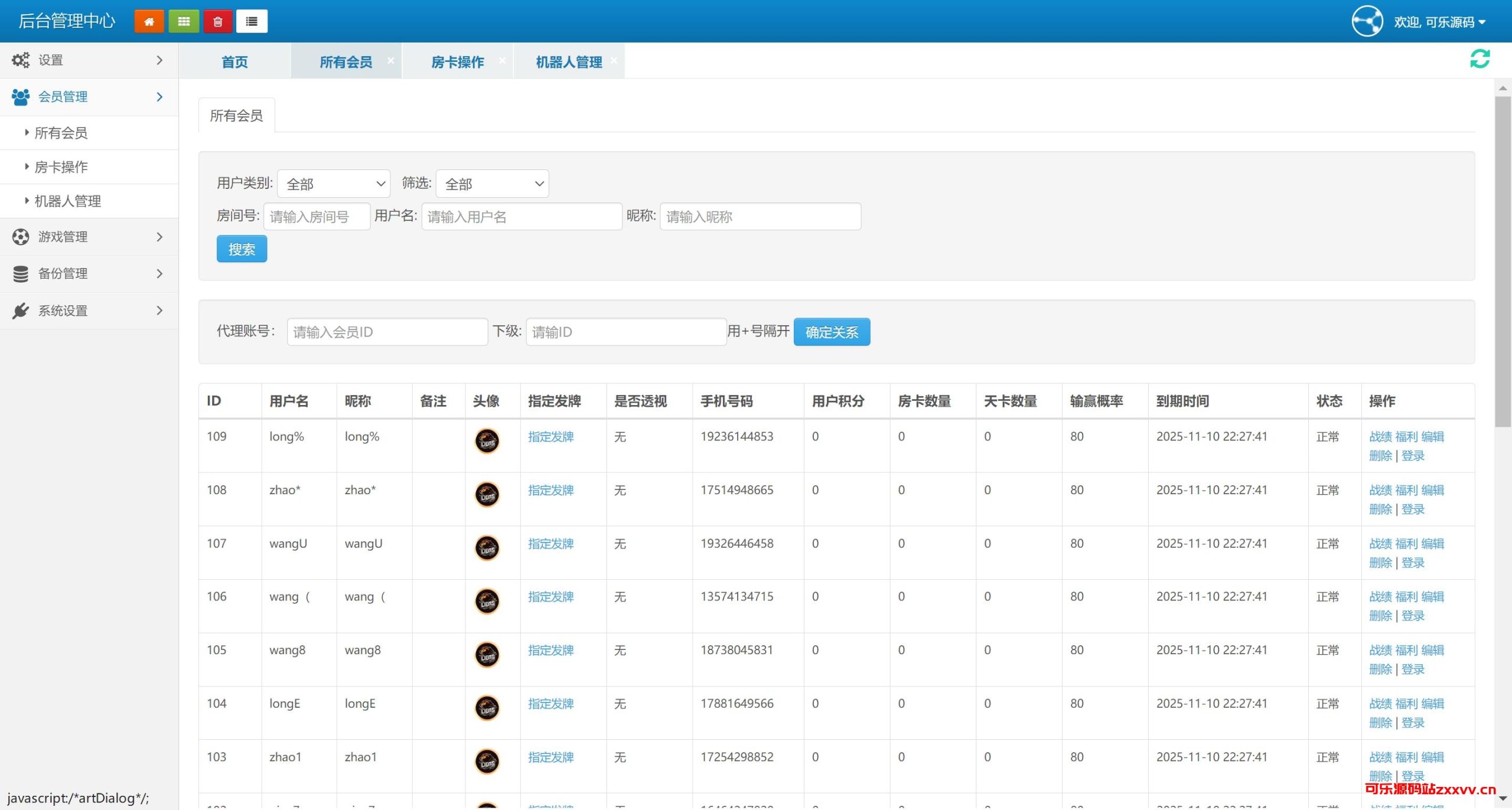
Task: Click the admin profile icon in the header
Action: (x=1367, y=22)
